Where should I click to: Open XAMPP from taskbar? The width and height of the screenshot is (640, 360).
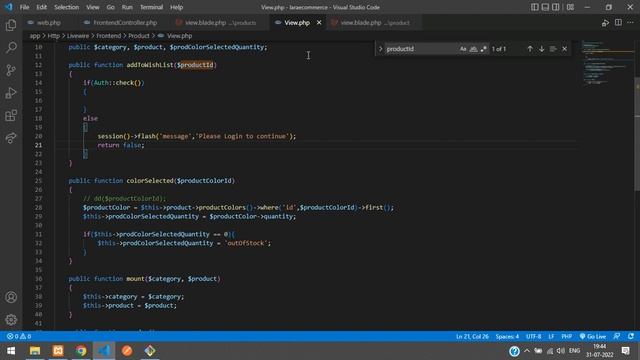tap(58, 351)
